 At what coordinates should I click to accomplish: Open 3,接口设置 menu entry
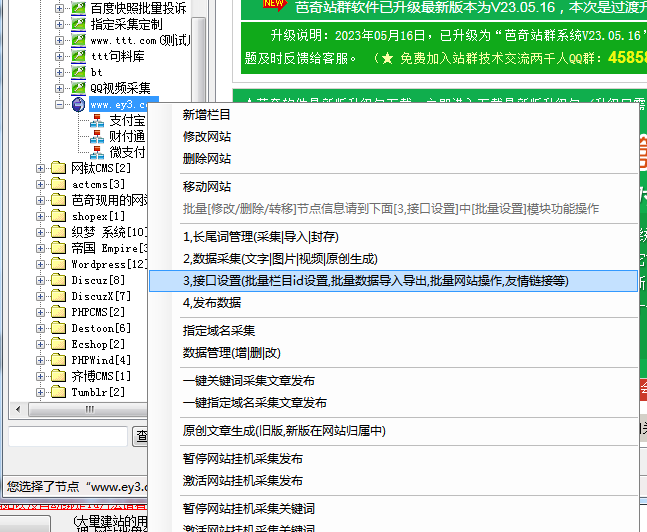coord(393,281)
